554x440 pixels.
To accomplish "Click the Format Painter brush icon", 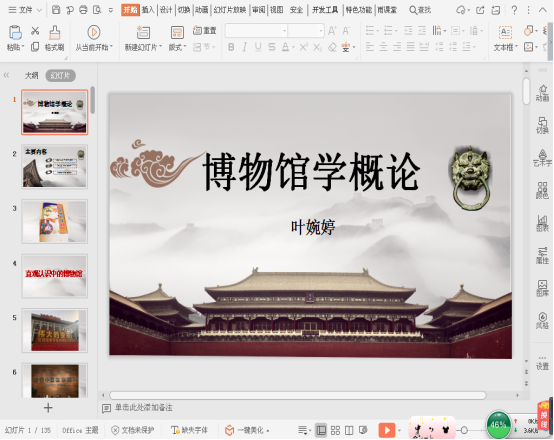I will (x=54, y=33).
